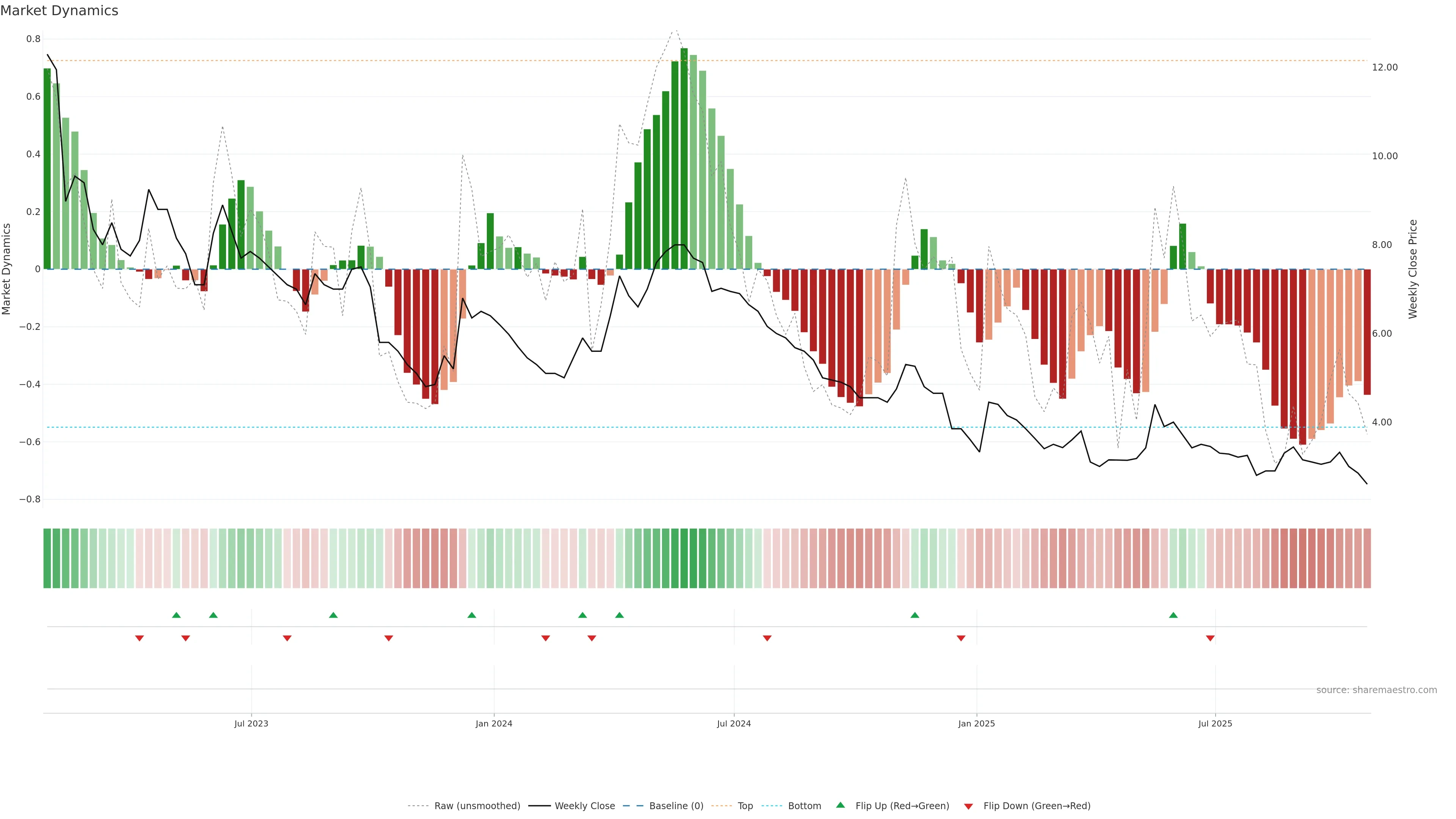This screenshot has width=1456, height=819.
Task: Click the rightmost red flip-down triangle marker
Action: point(1210,638)
